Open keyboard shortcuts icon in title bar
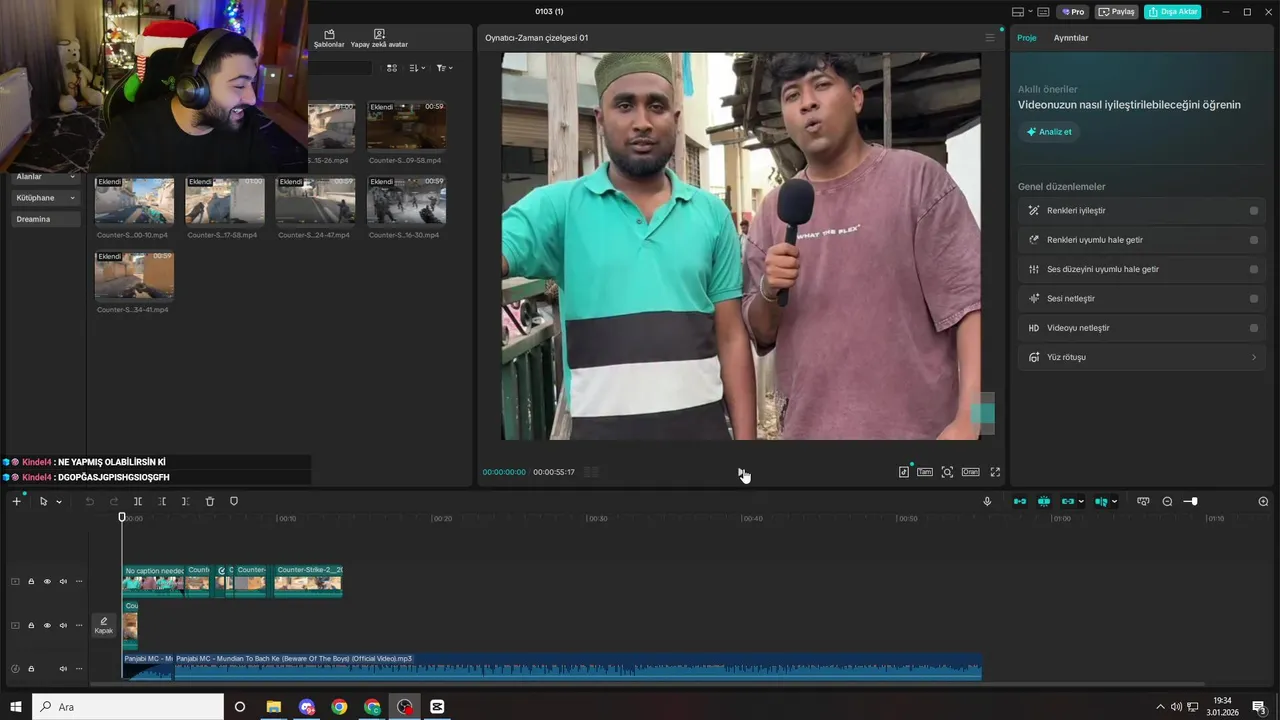This screenshot has height=720, width=1280. [x=1043, y=12]
